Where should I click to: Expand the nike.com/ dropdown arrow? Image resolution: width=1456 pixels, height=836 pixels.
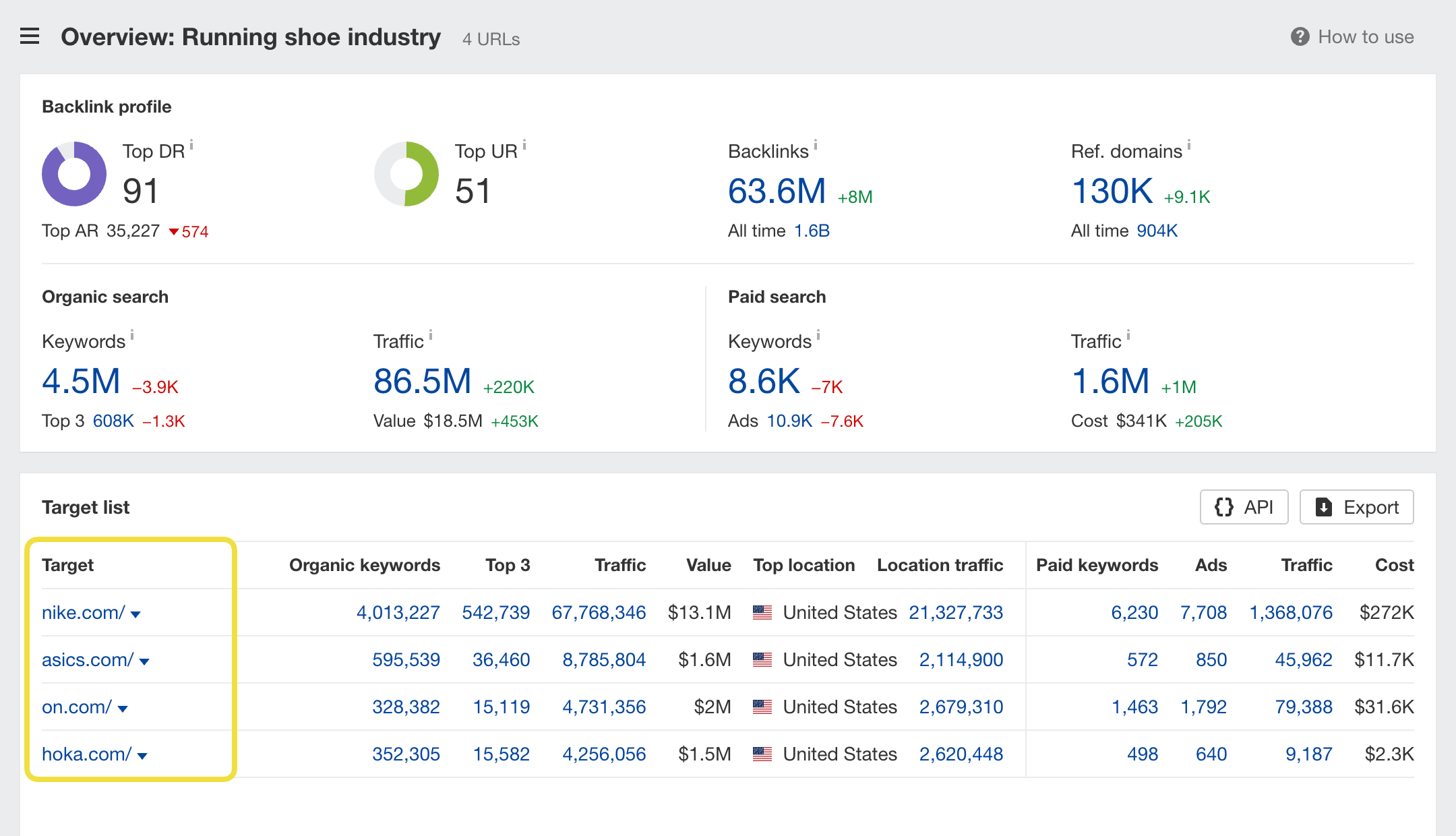point(135,614)
